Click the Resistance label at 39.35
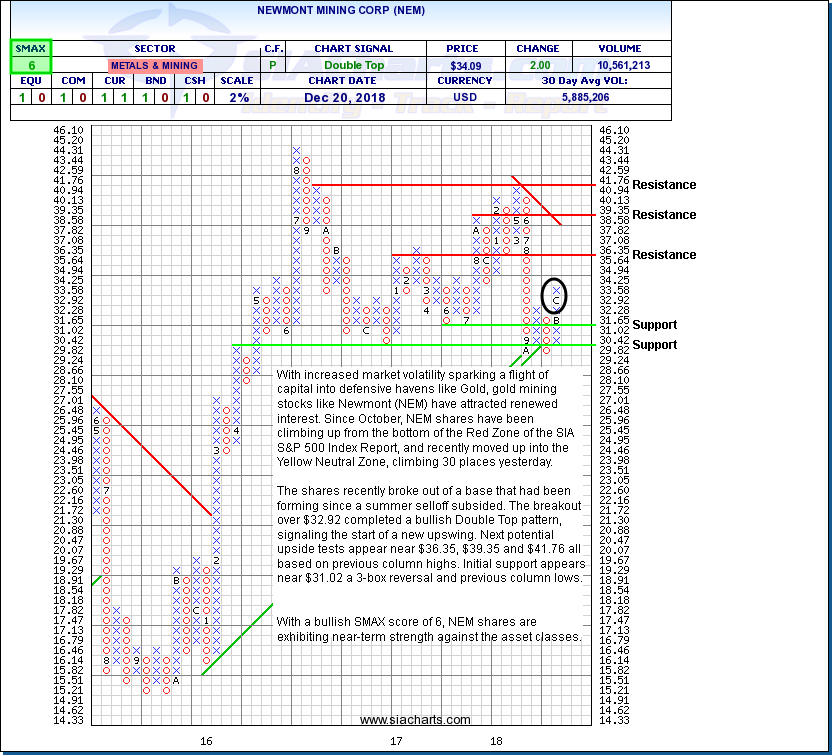The height and width of the screenshot is (755, 832). click(664, 215)
